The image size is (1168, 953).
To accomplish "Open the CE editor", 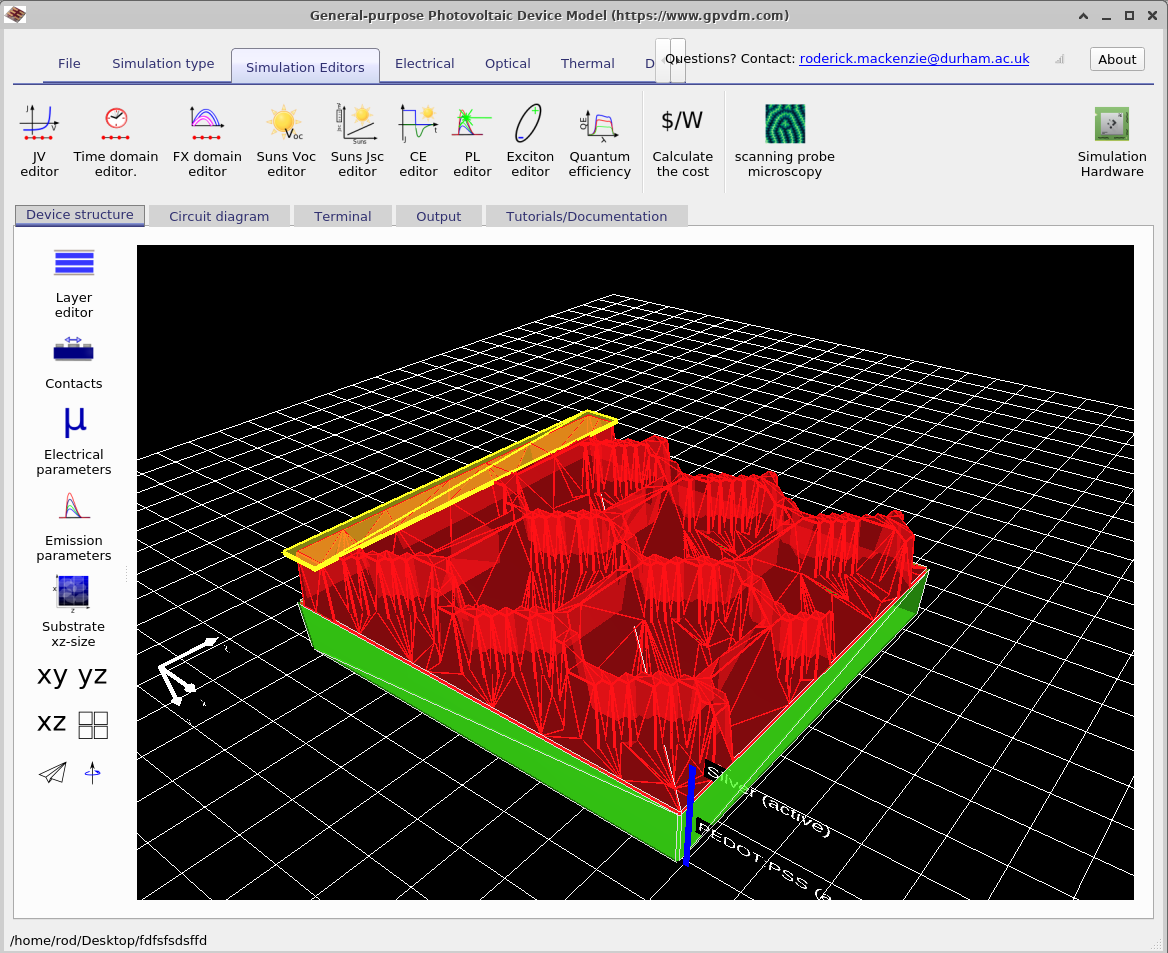I will click(418, 140).
